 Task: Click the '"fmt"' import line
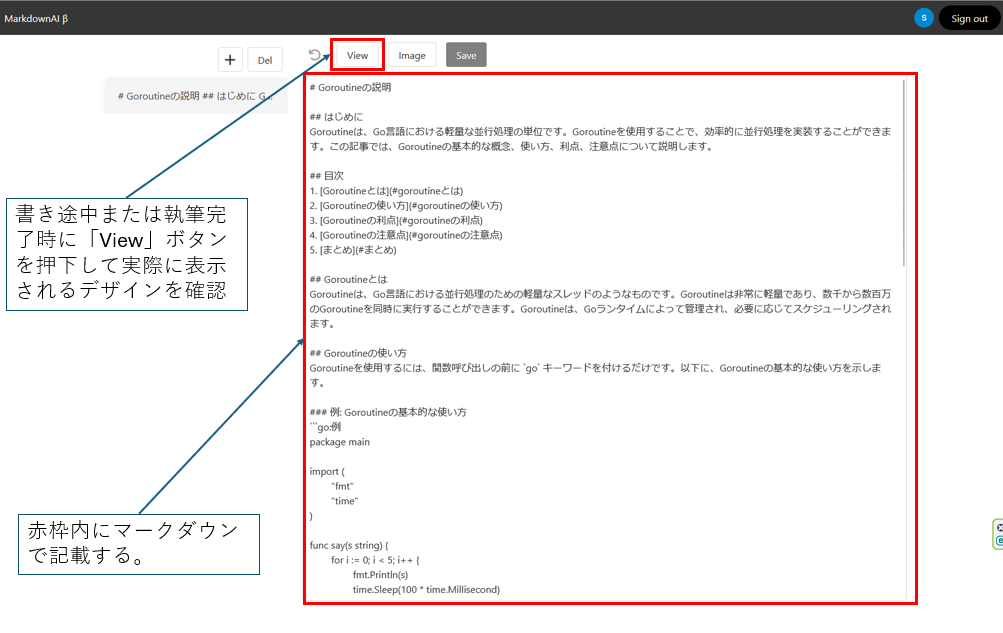pyautogui.click(x=342, y=486)
